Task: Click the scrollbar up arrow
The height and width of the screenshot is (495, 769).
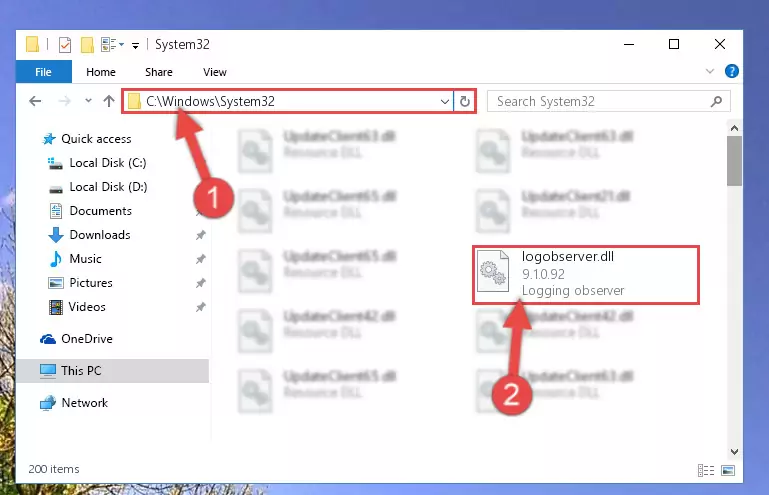Action: pos(734,129)
